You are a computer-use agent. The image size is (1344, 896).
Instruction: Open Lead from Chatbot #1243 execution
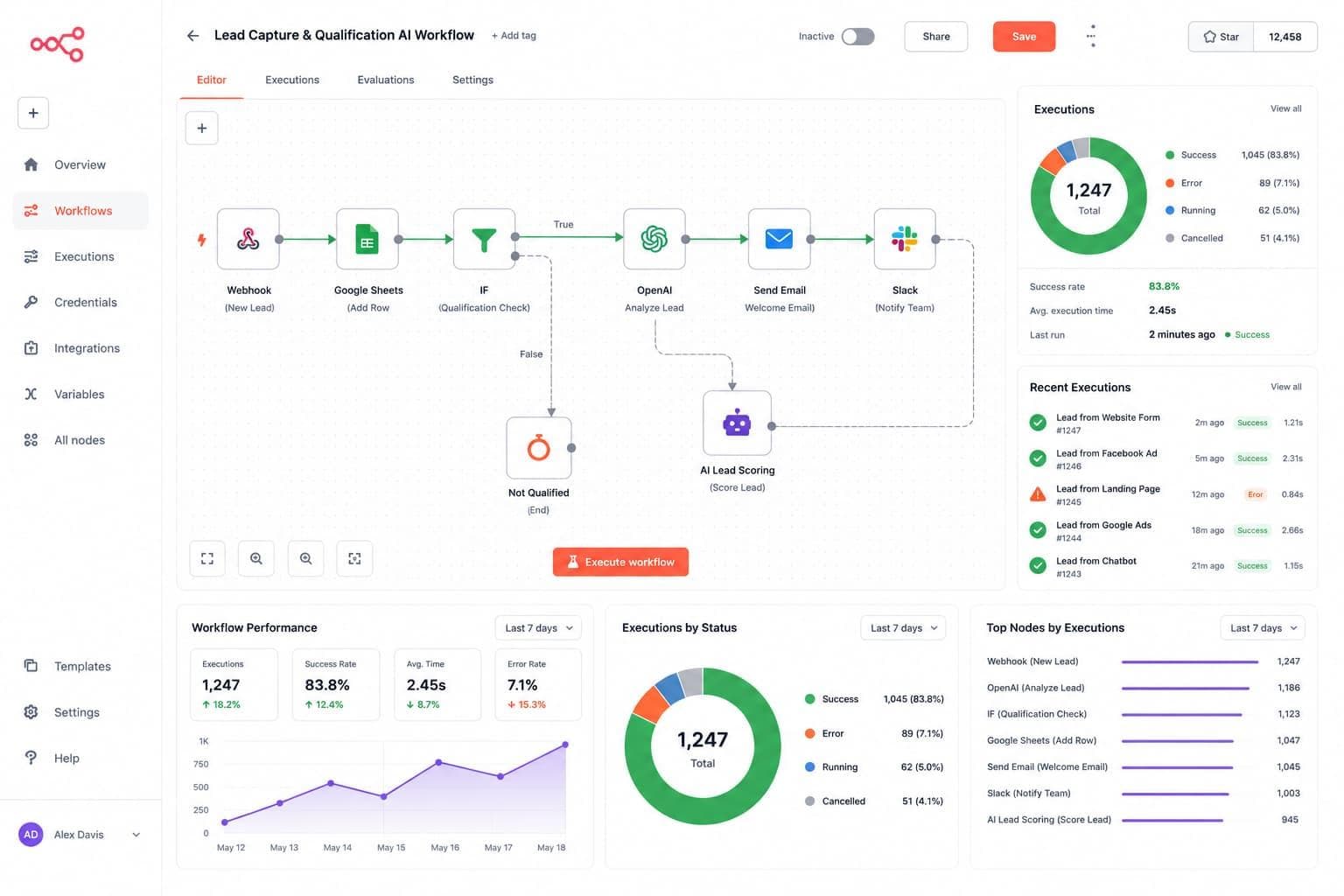1166,567
